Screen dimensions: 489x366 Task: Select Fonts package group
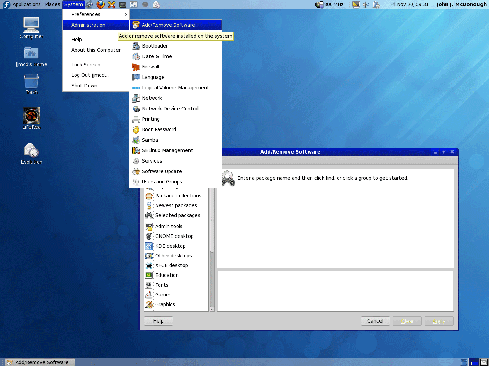tap(177, 285)
